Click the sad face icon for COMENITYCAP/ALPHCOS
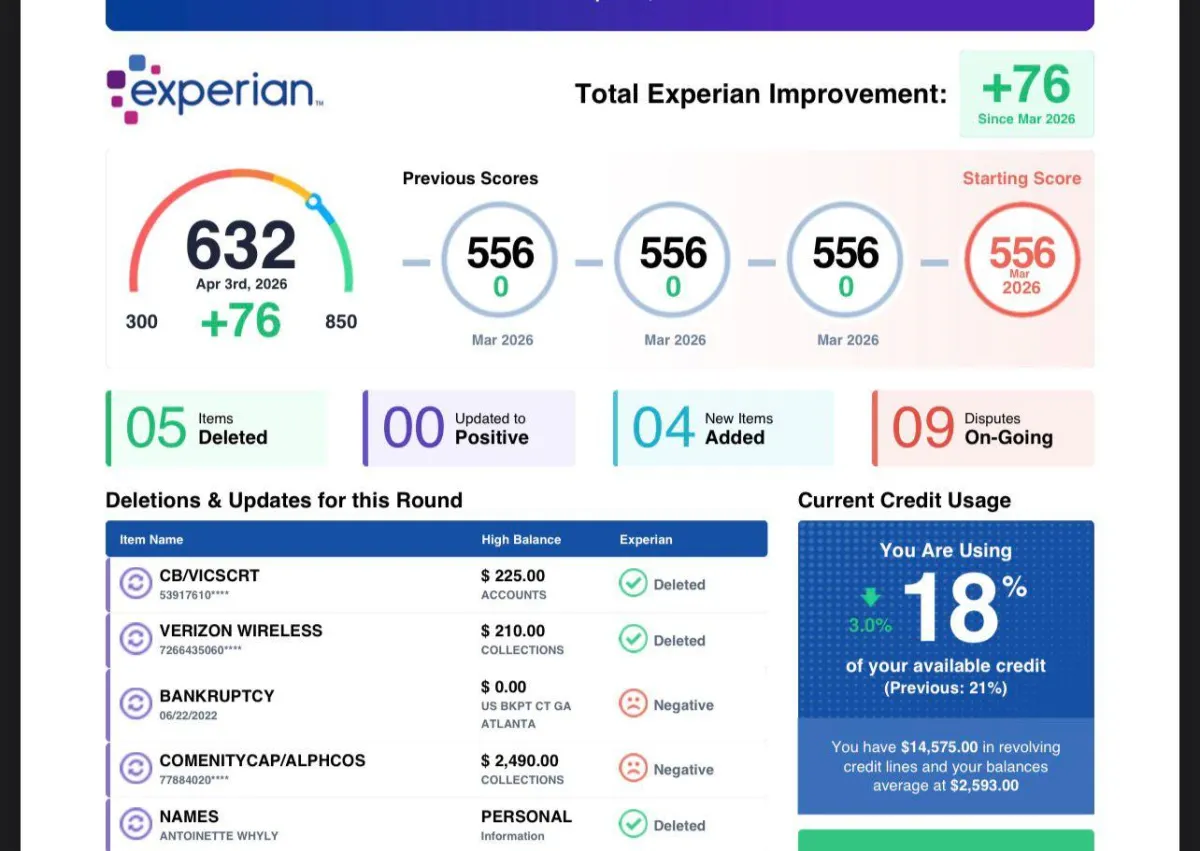The image size is (1200, 851). 633,769
